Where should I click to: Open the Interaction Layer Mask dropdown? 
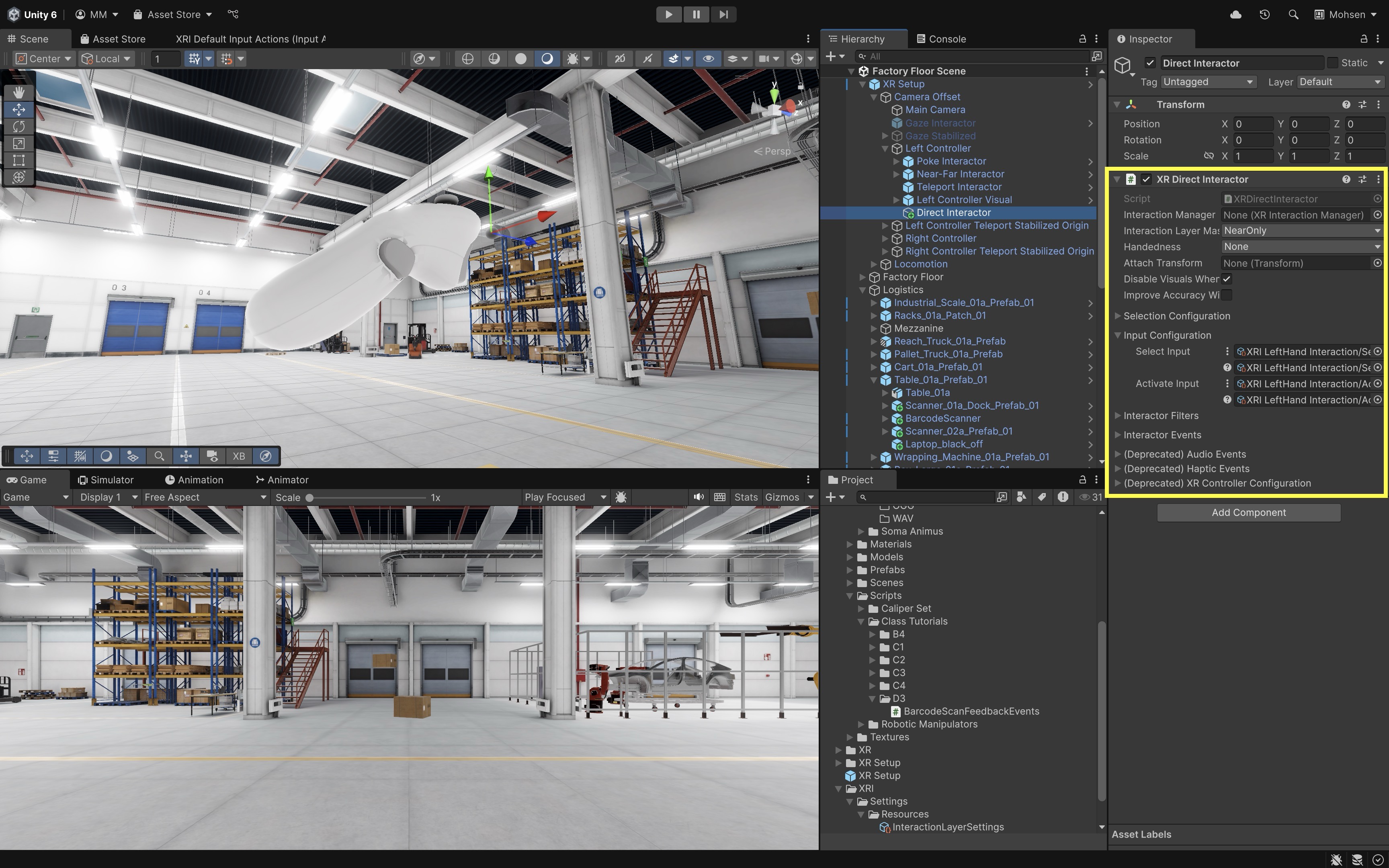pyautogui.click(x=1301, y=231)
